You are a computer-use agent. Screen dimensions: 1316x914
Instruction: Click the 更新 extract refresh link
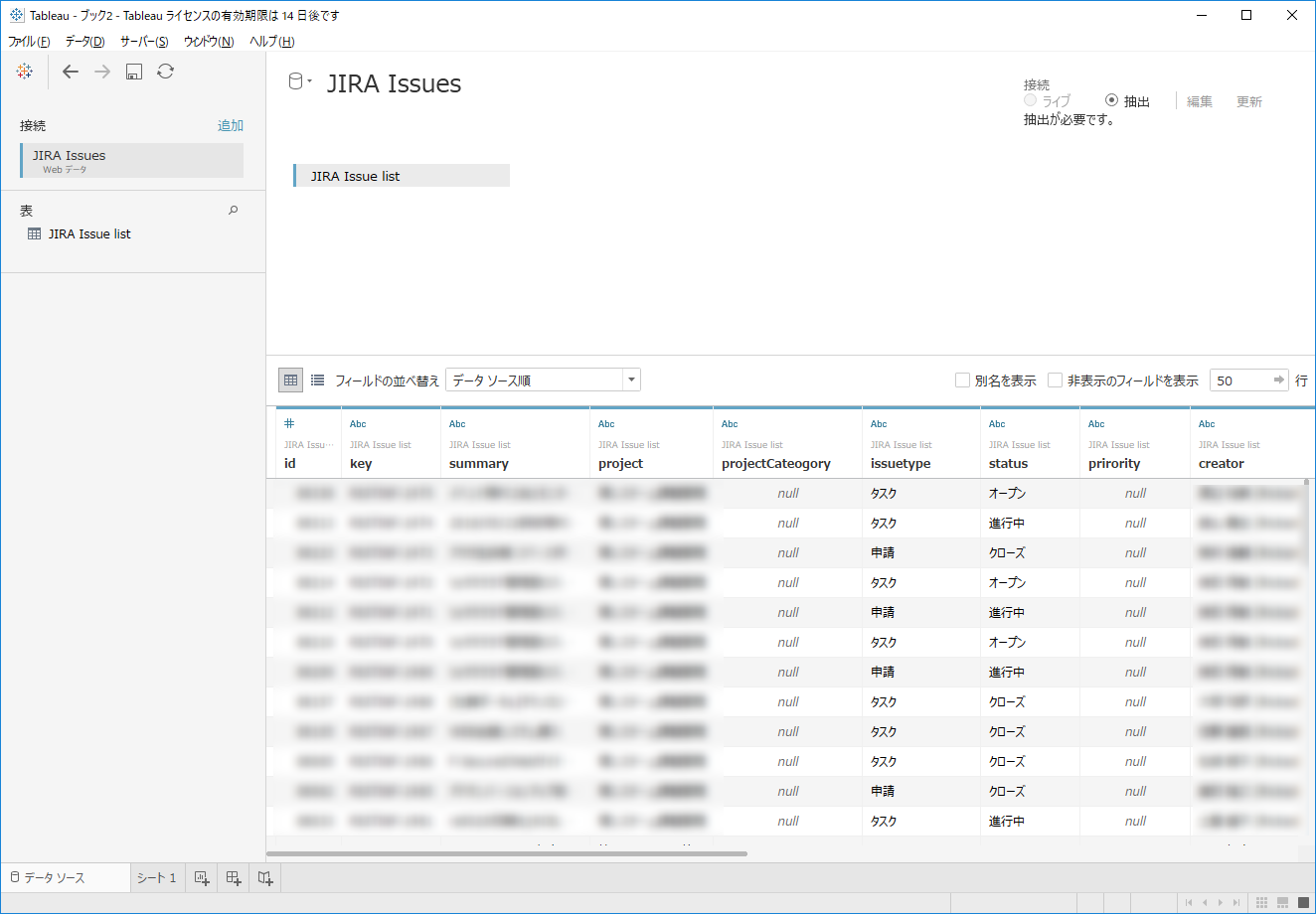(1249, 101)
